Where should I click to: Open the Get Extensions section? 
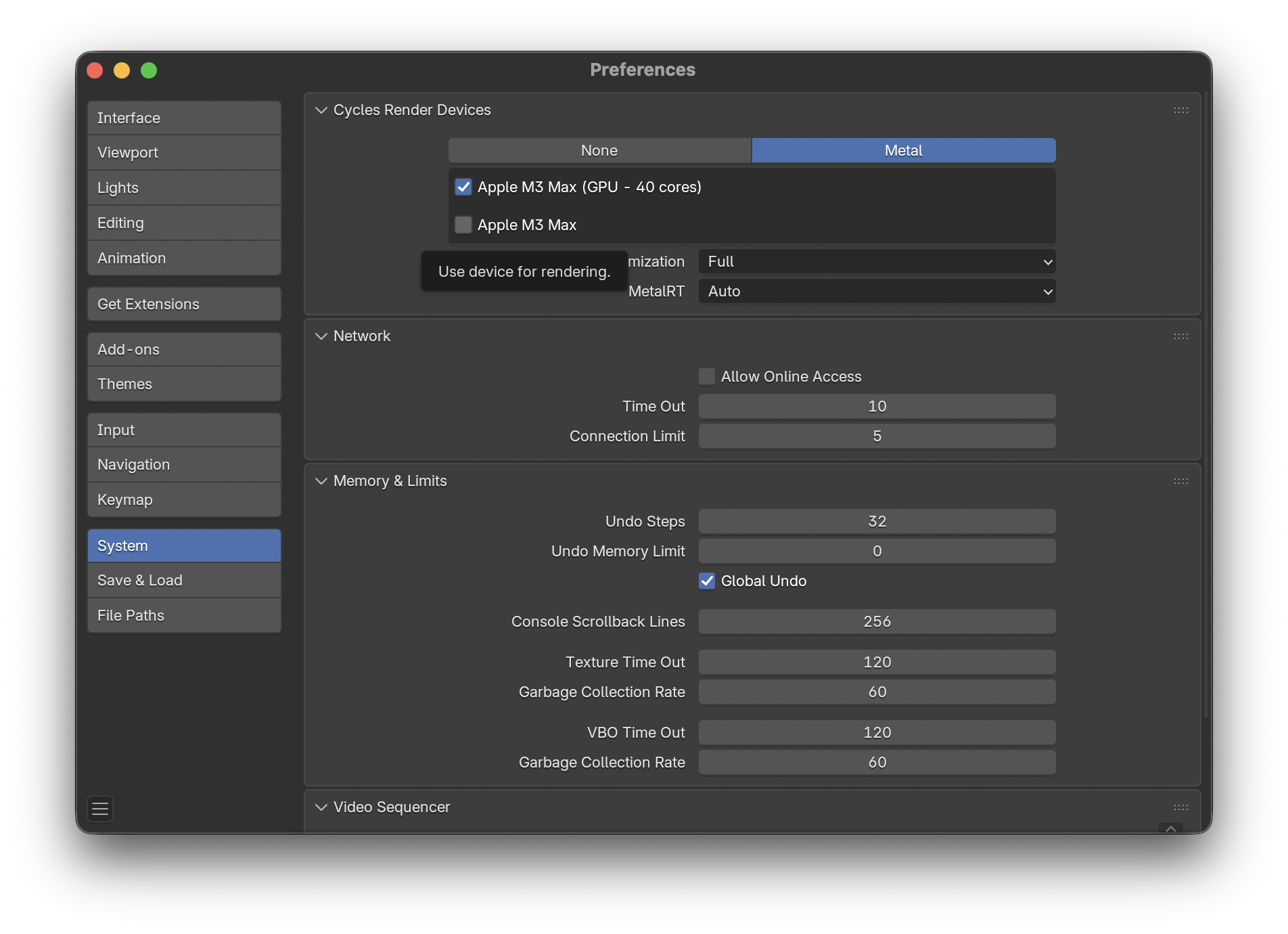click(x=184, y=305)
